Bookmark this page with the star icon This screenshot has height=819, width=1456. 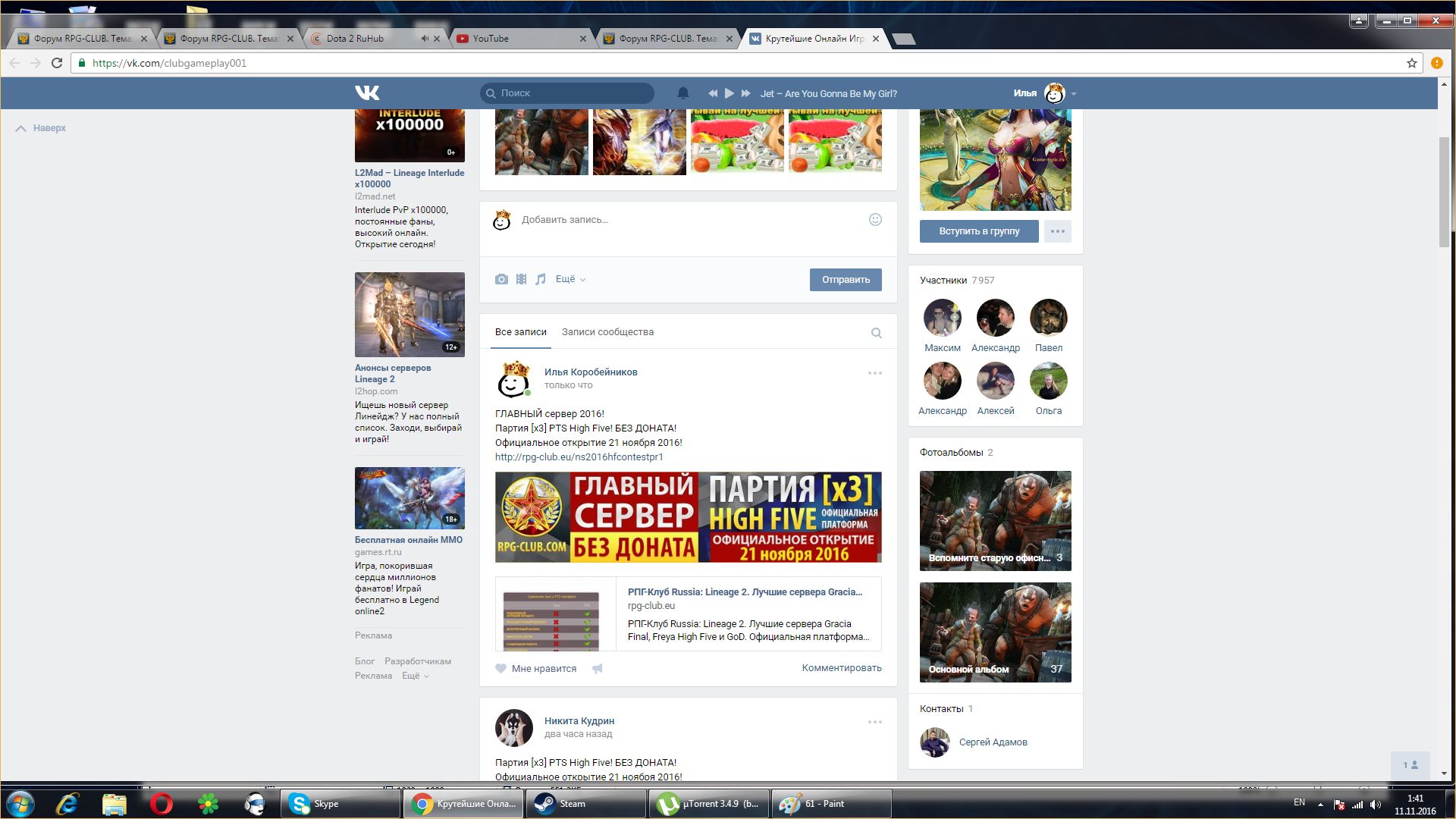click(x=1412, y=63)
